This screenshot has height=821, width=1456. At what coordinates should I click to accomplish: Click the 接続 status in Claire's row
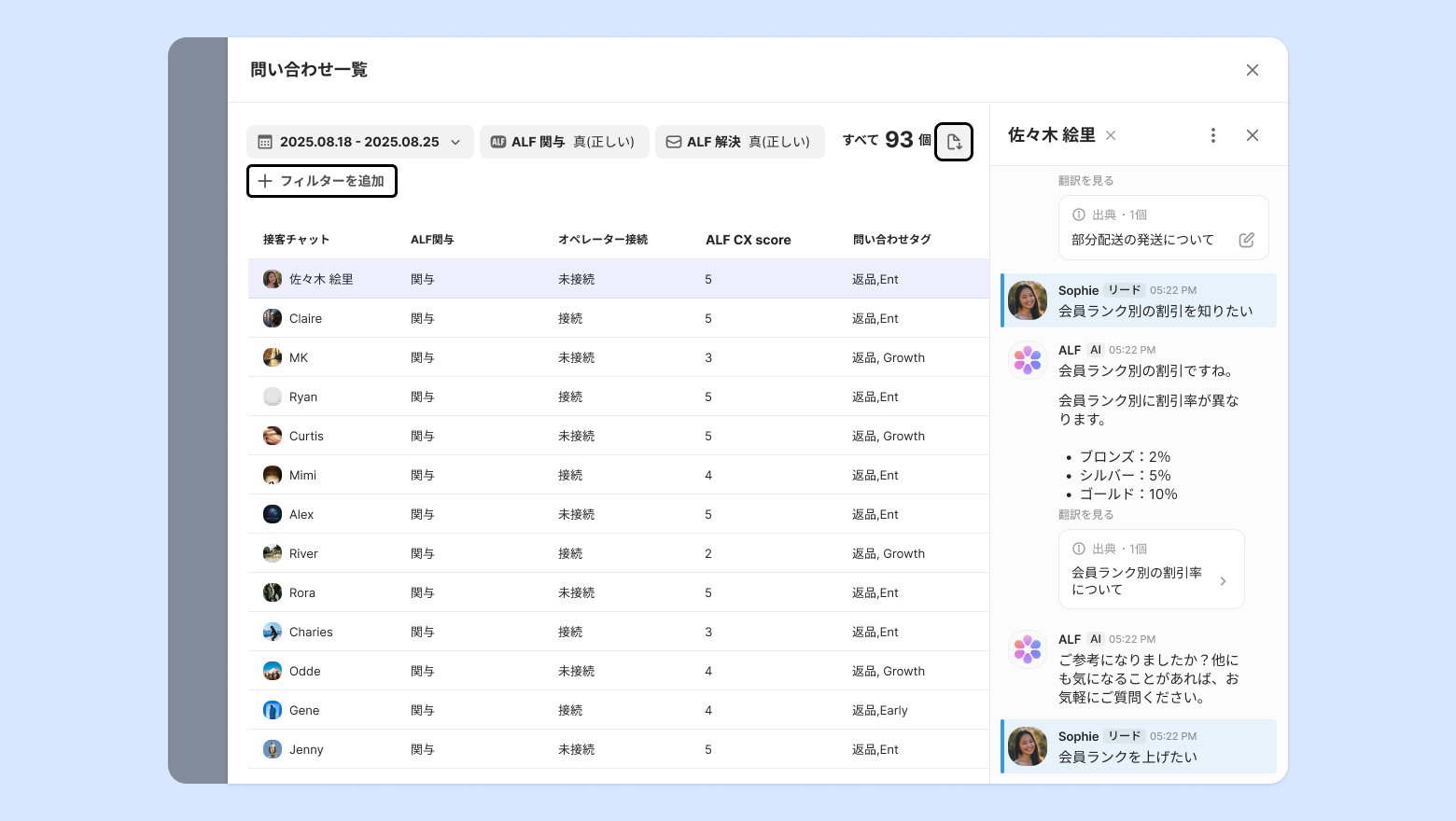tap(570, 318)
